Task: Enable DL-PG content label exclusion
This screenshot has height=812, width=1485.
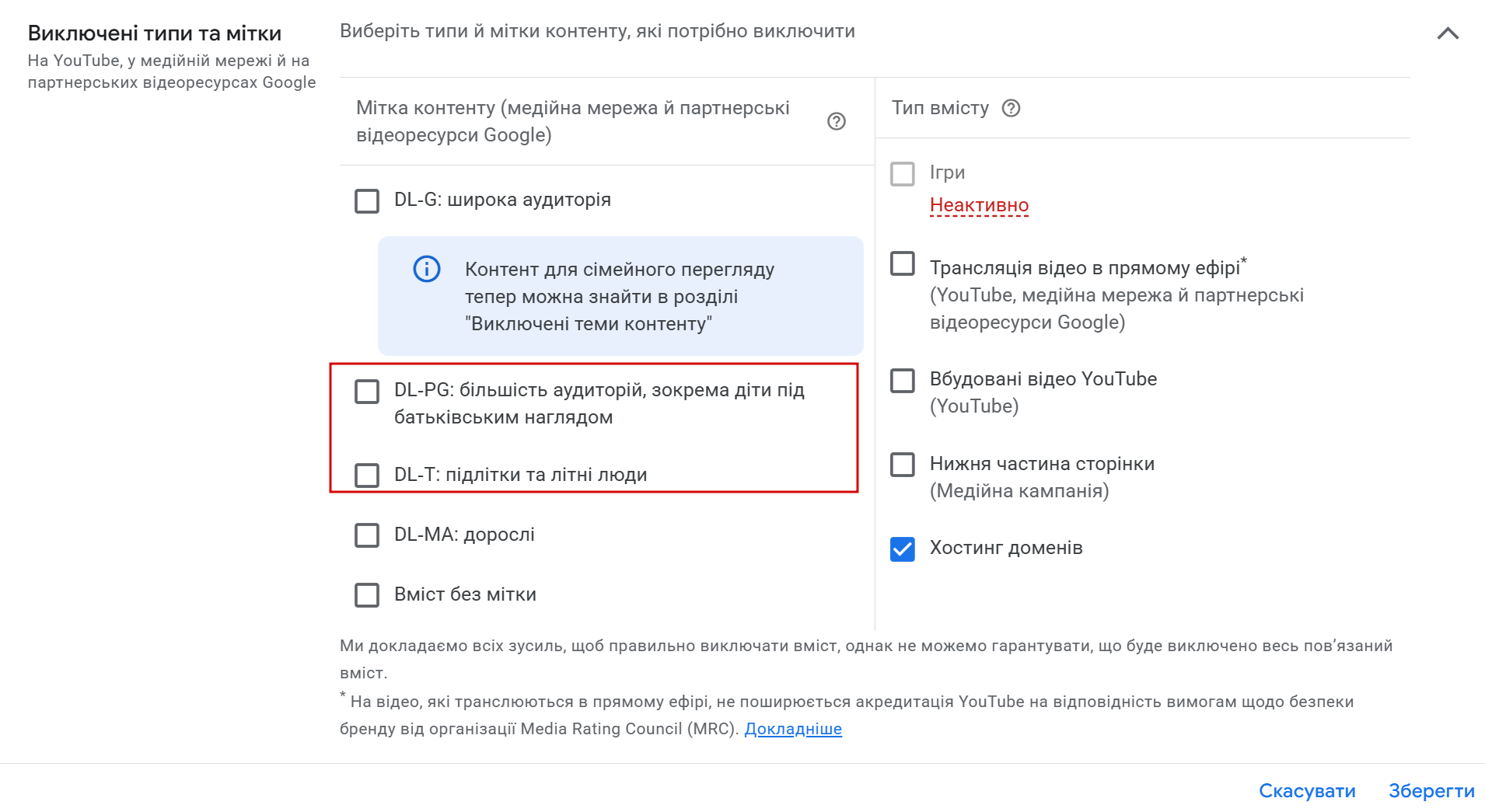Action: pyautogui.click(x=367, y=391)
